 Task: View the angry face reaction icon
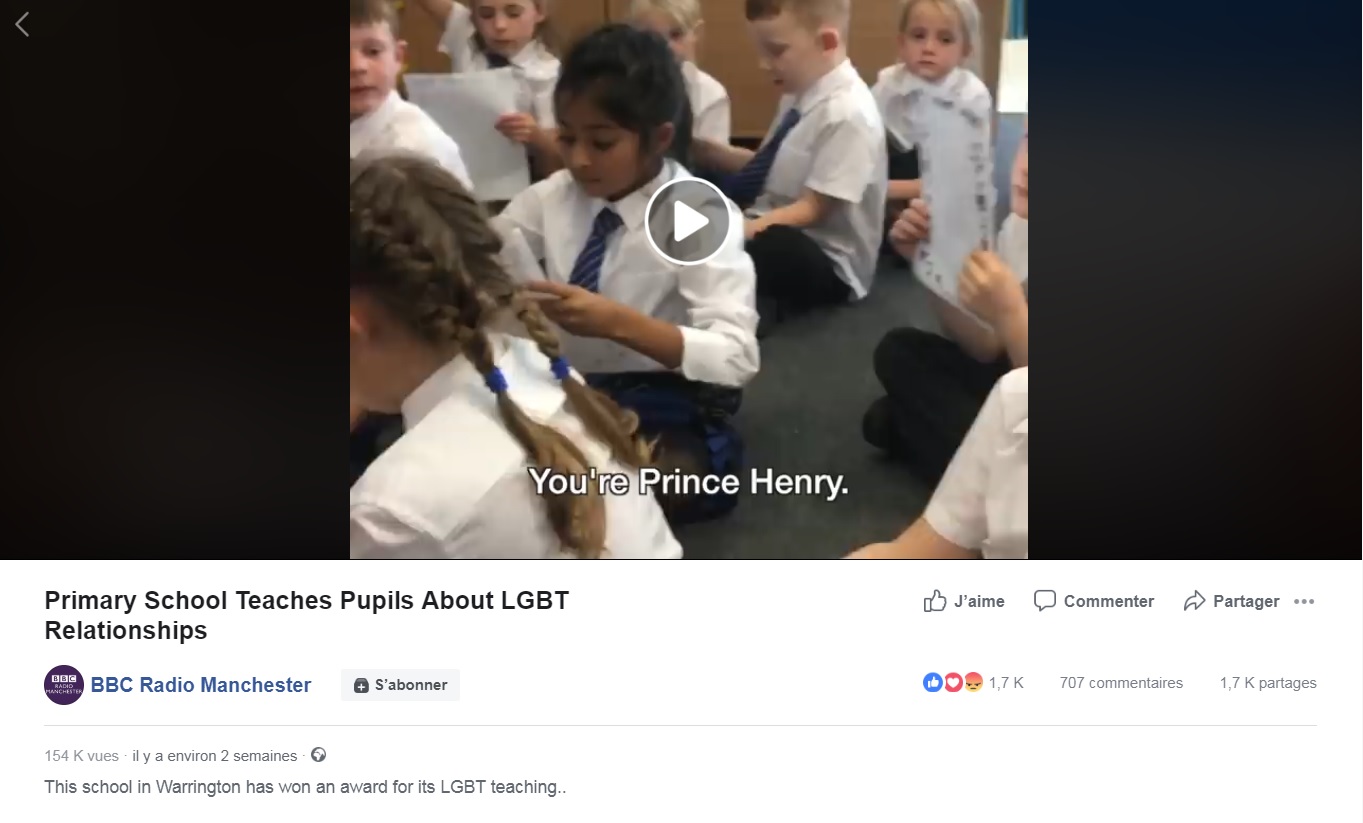[973, 682]
